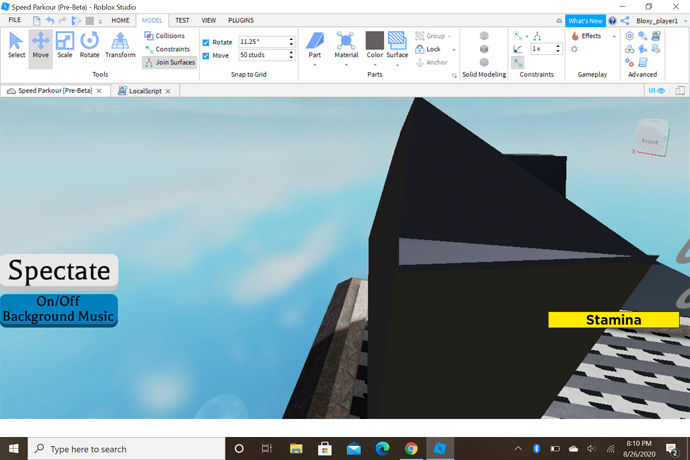Toggle the Rotate snap checkbox
Viewport: 690px width, 460px height.
(206, 42)
